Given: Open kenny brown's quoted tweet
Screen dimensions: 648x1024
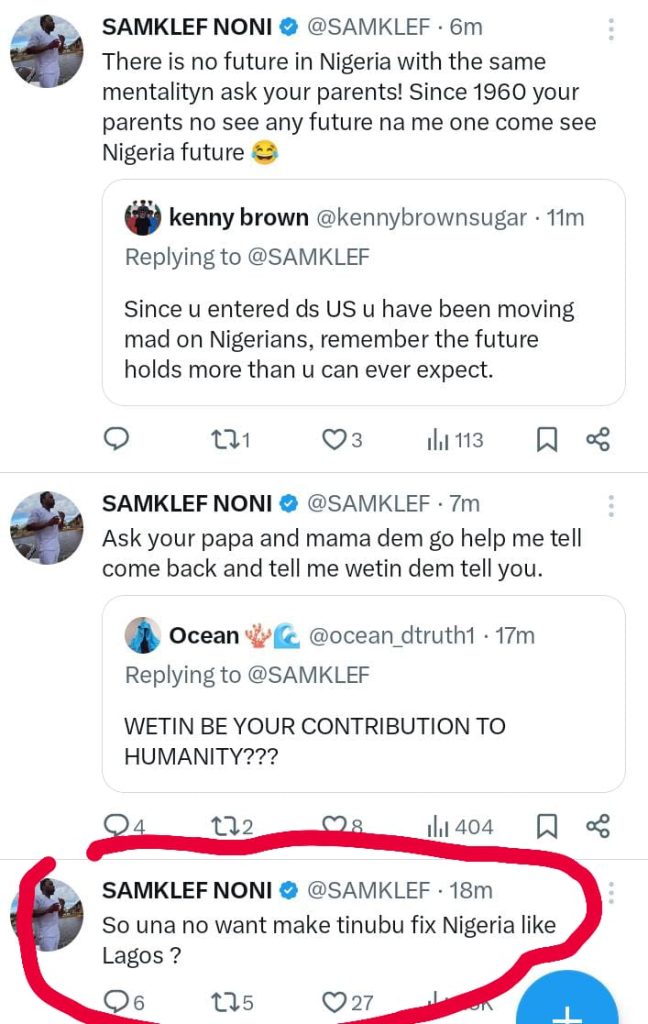Looking at the screenshot, I should click(363, 338).
